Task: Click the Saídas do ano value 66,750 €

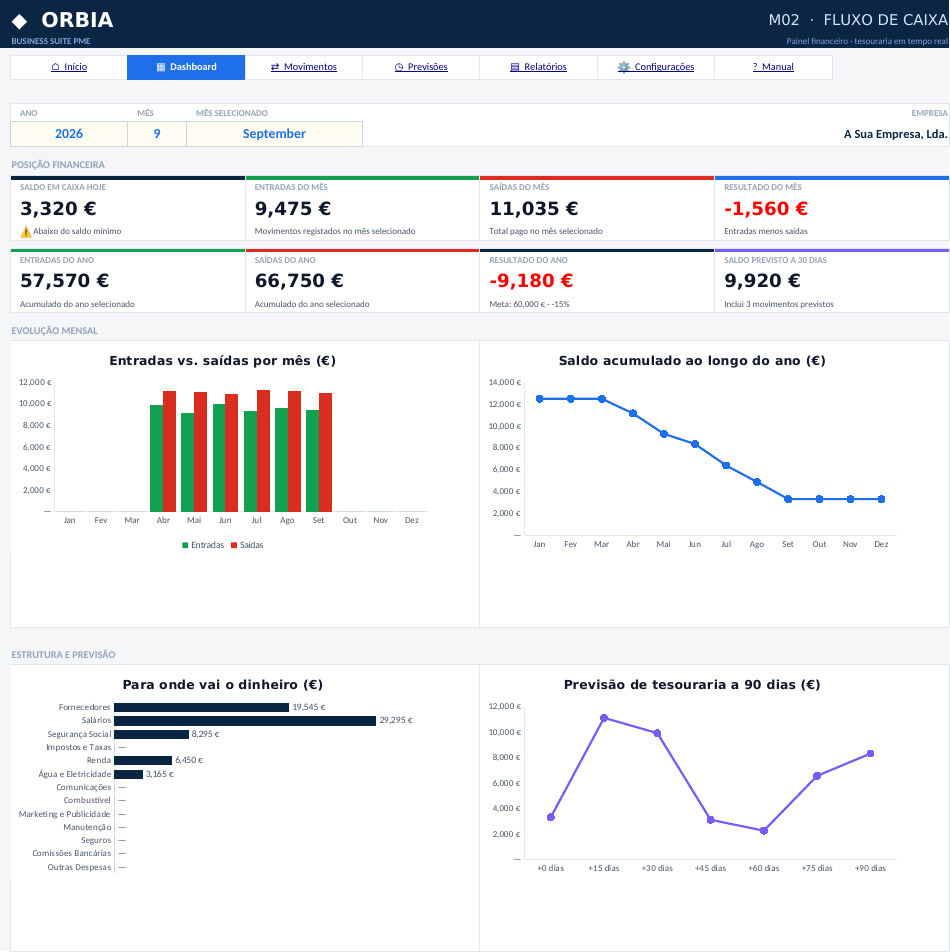Action: (299, 281)
